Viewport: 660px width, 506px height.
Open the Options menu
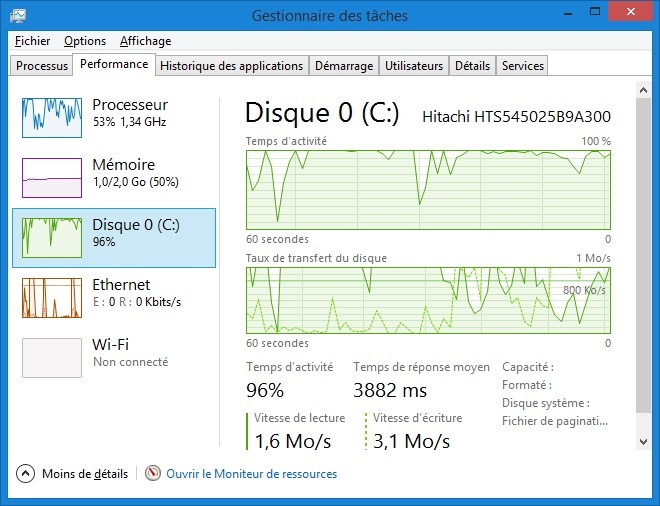click(85, 41)
